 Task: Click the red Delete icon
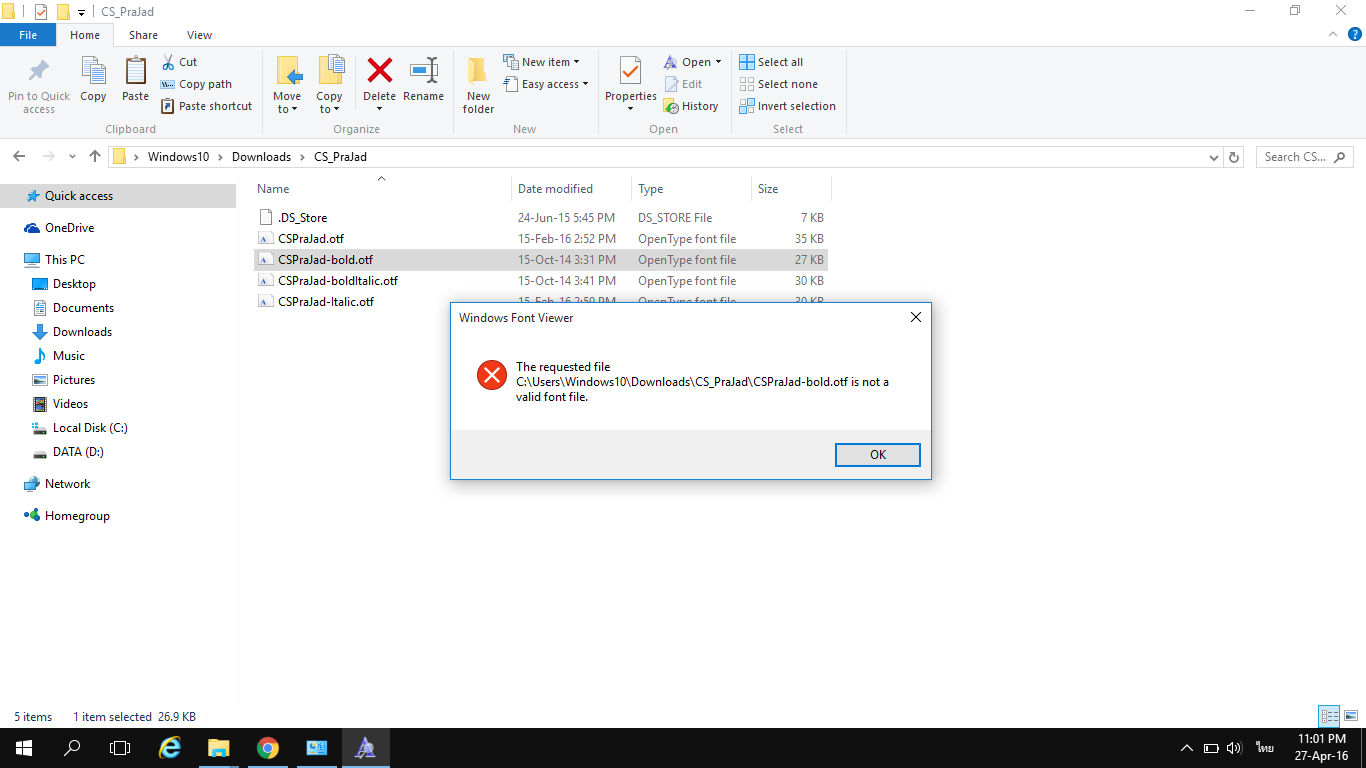(379, 70)
